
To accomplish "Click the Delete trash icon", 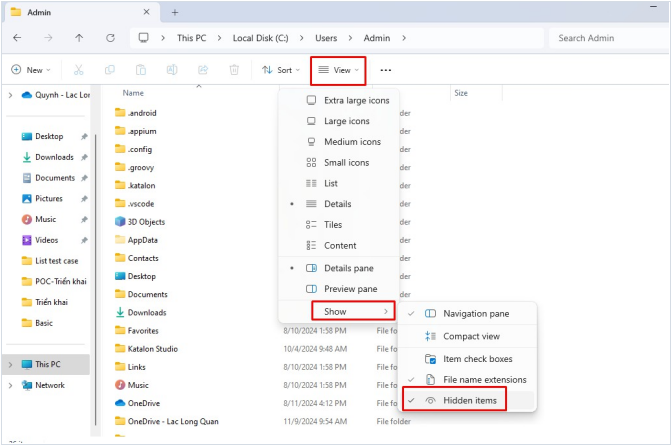I will tap(234, 70).
